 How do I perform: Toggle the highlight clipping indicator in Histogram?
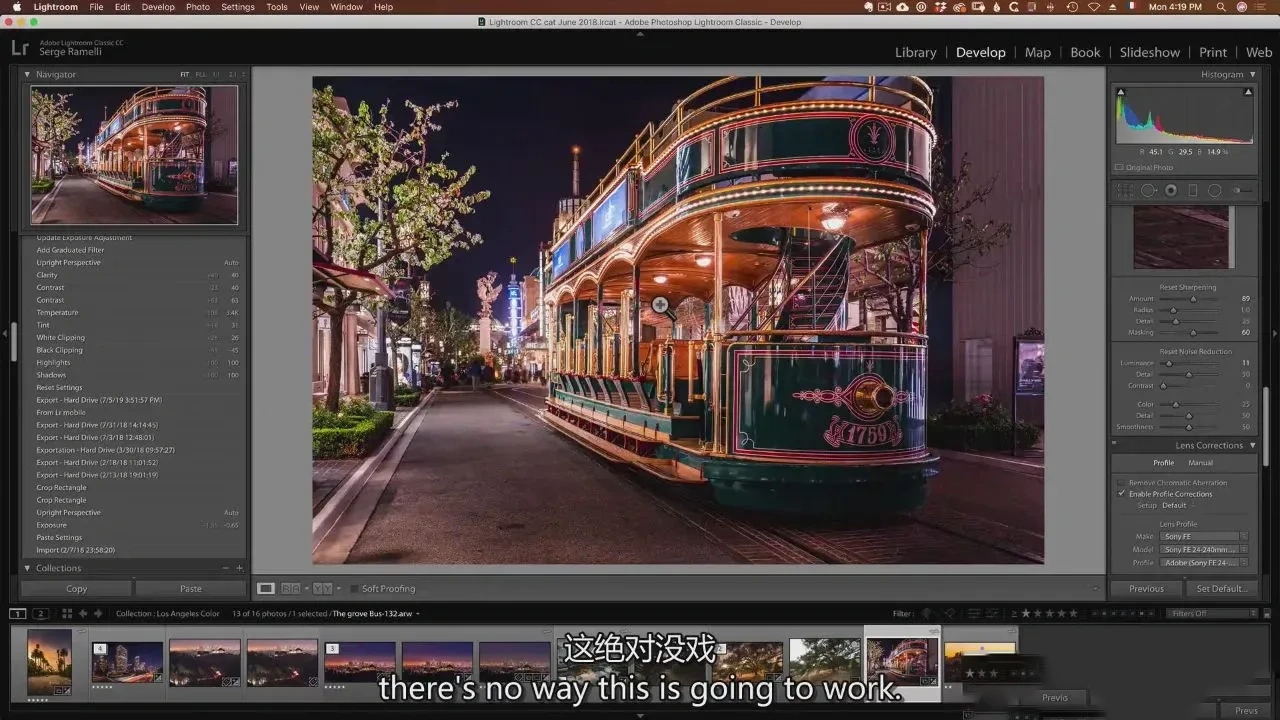pos(1248,92)
